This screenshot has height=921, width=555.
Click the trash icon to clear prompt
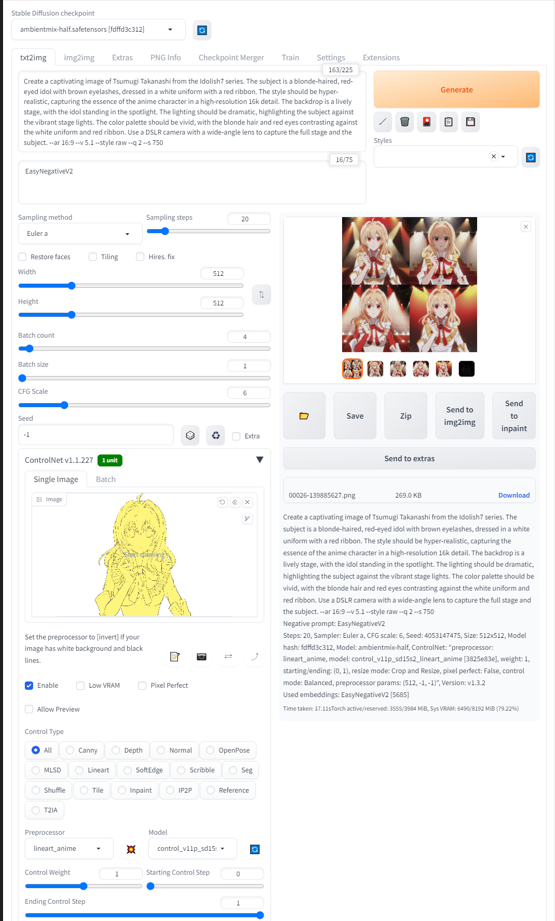coord(405,122)
